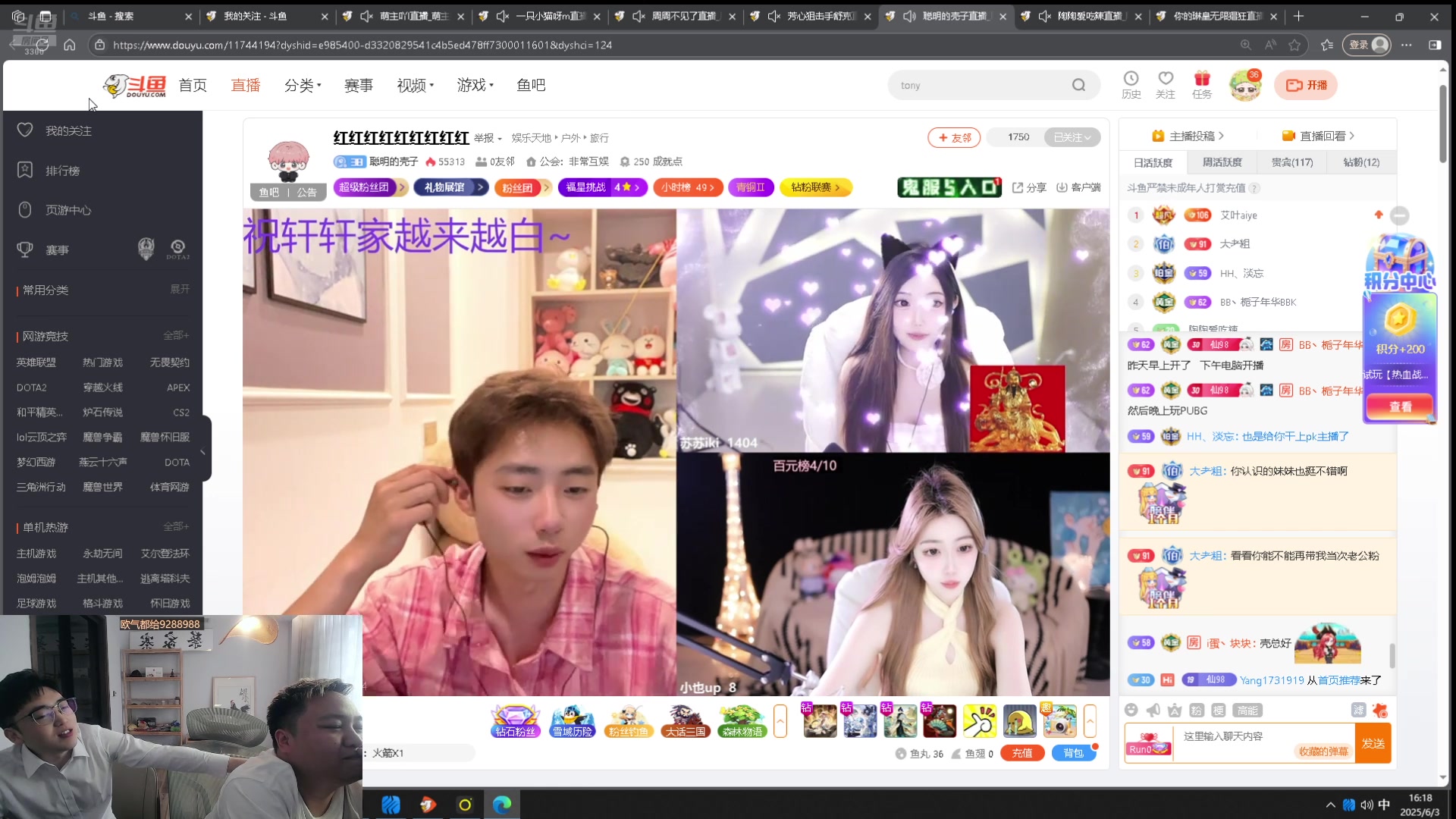Image resolution: width=1456 pixels, height=819 pixels.
Task: Open the 主播投稿 link
Action: click(1188, 136)
